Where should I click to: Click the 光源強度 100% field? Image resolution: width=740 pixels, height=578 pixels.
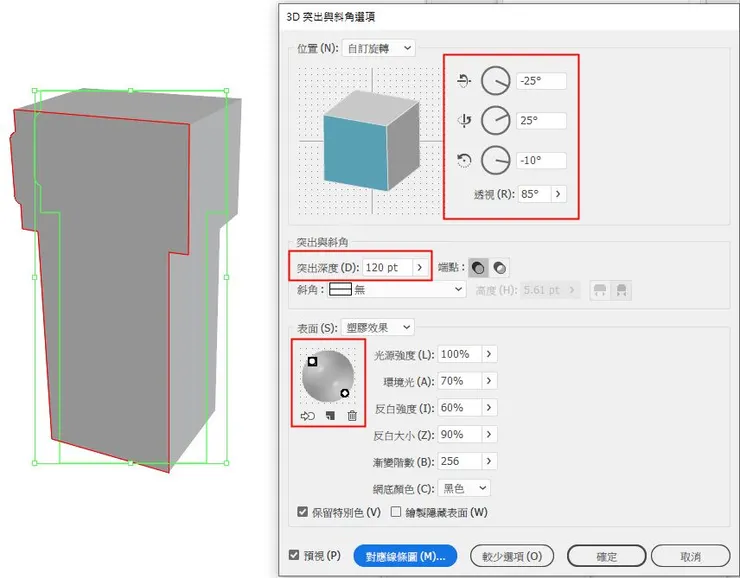point(460,354)
